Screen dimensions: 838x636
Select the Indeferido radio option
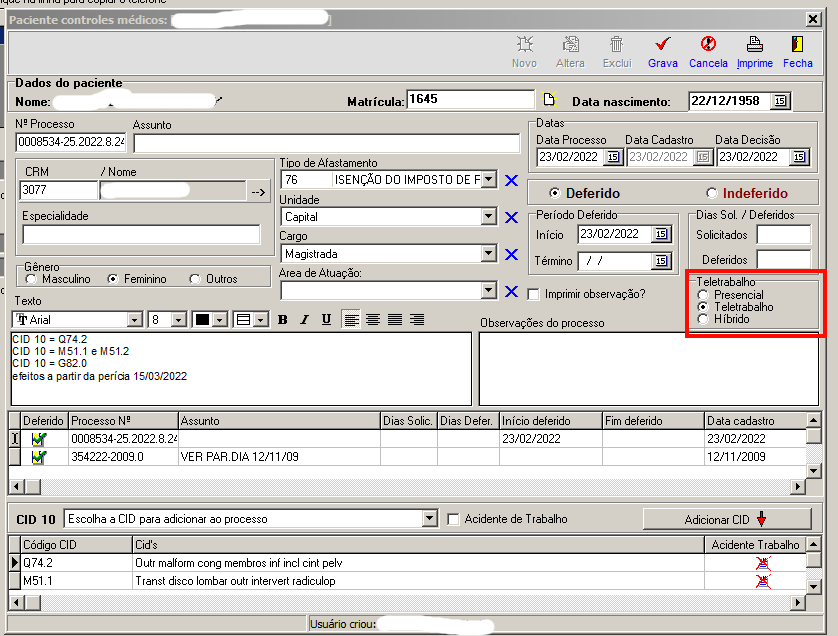[x=712, y=194]
